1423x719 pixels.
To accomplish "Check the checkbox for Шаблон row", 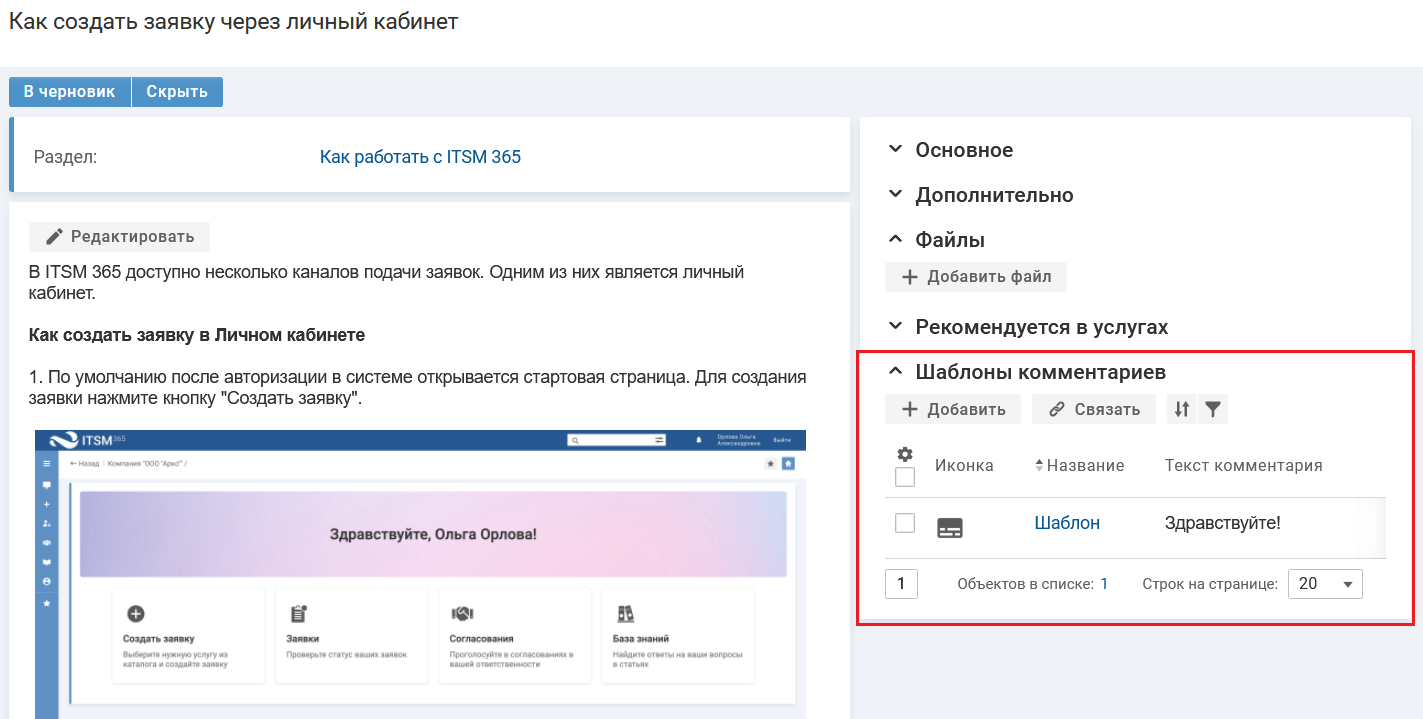I will (x=905, y=523).
